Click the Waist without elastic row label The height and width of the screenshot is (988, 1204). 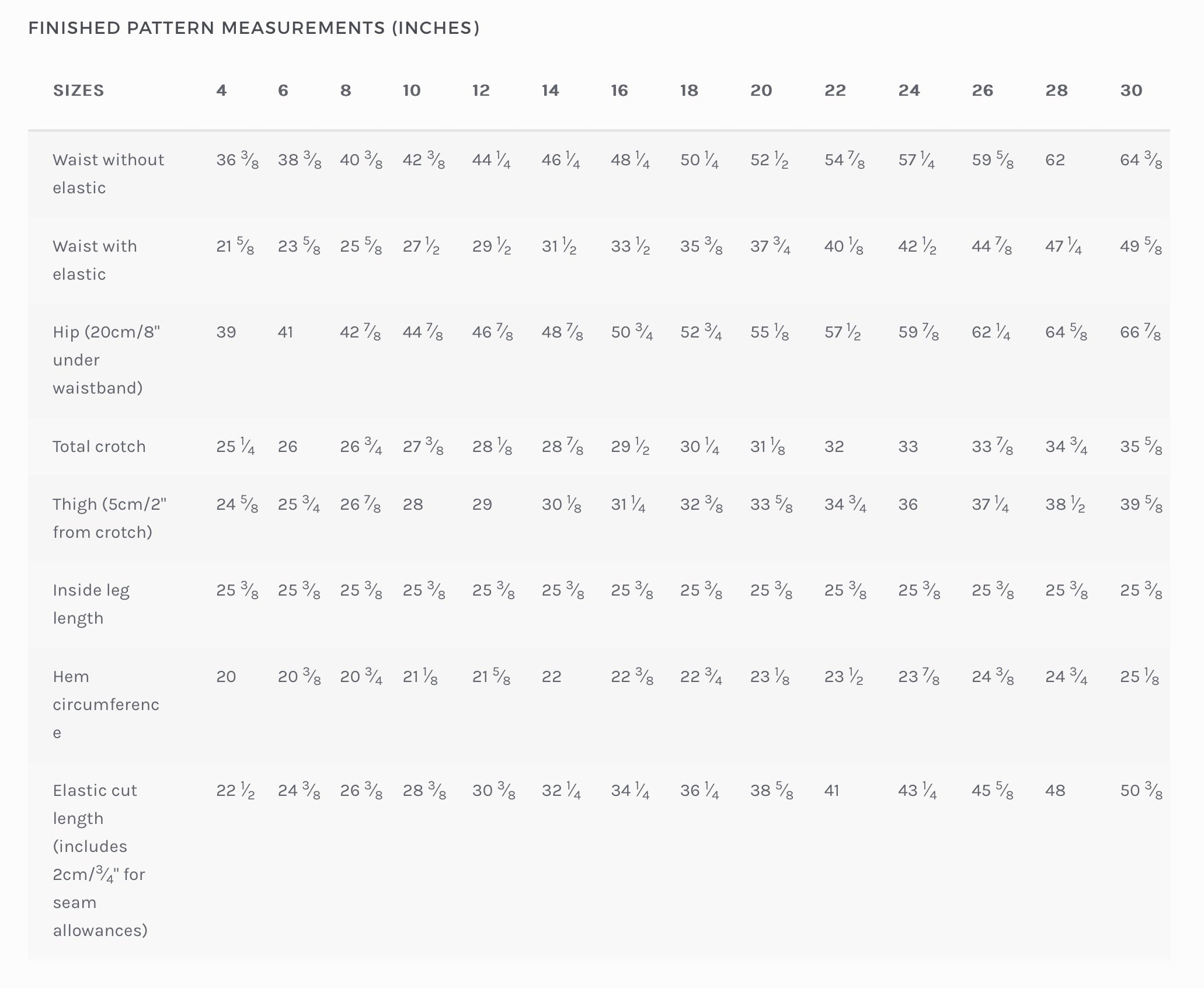[108, 173]
